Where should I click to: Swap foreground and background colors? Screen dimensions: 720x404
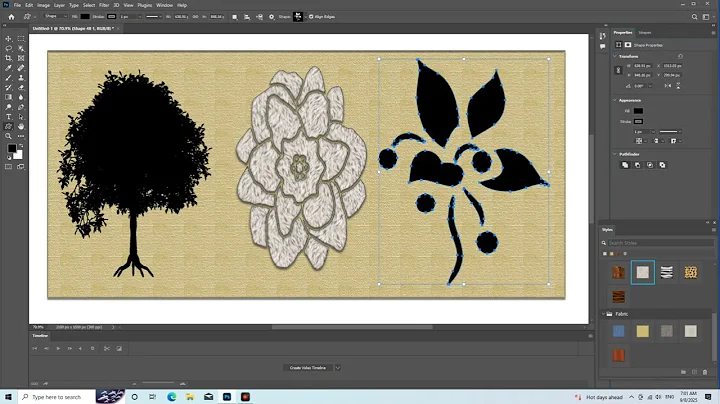coord(21,146)
